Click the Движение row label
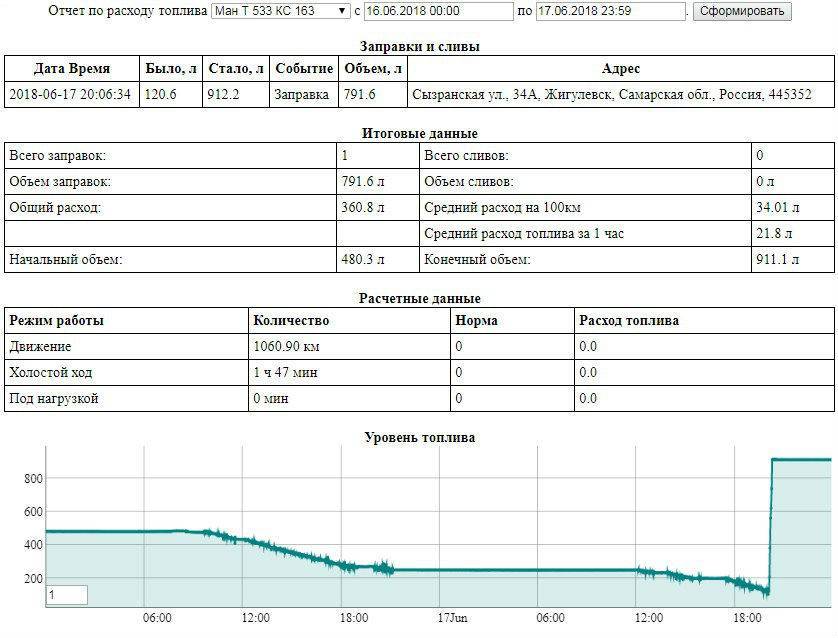This screenshot has width=838, height=638. [x=41, y=347]
